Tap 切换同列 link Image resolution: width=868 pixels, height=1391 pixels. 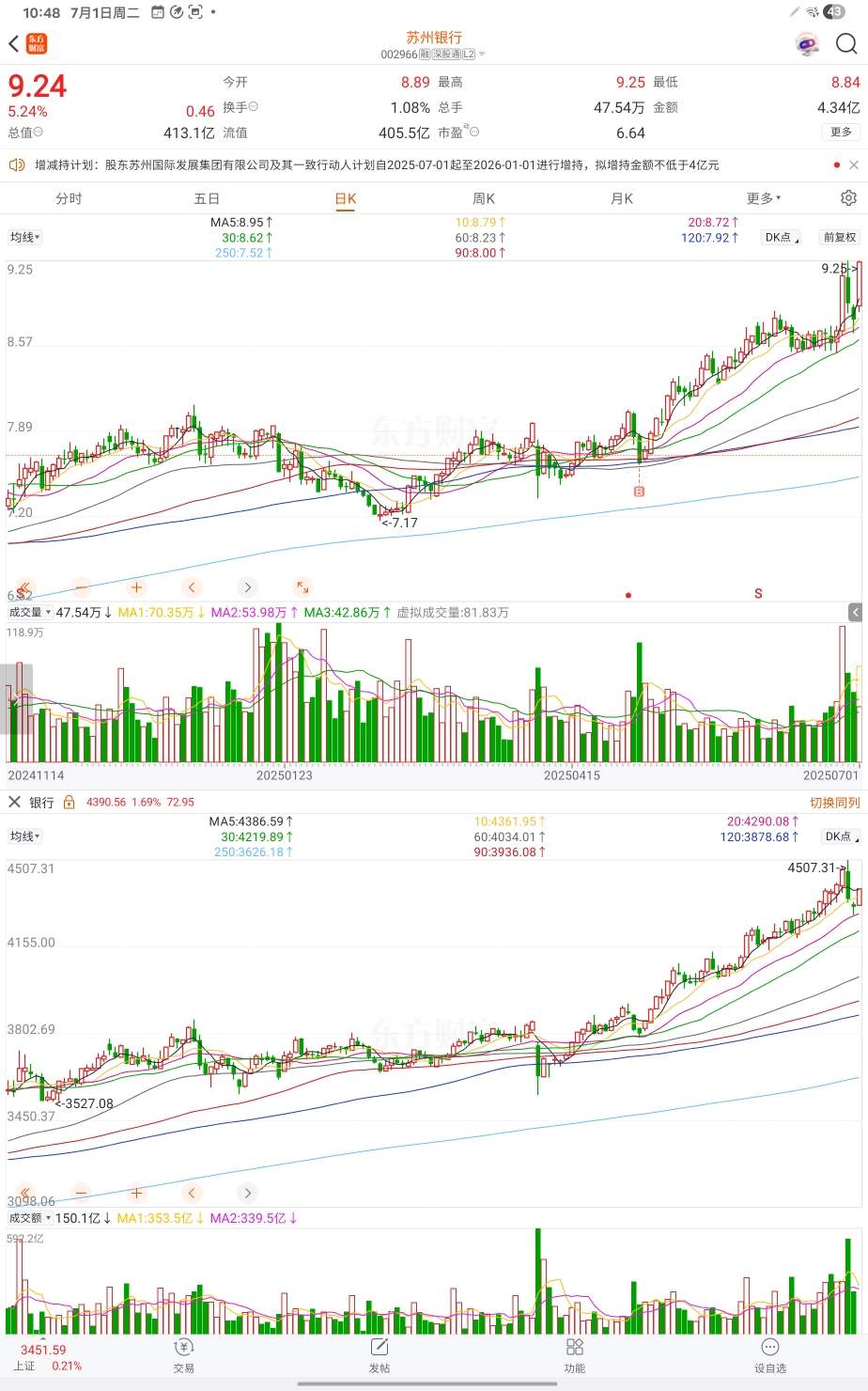(835, 803)
